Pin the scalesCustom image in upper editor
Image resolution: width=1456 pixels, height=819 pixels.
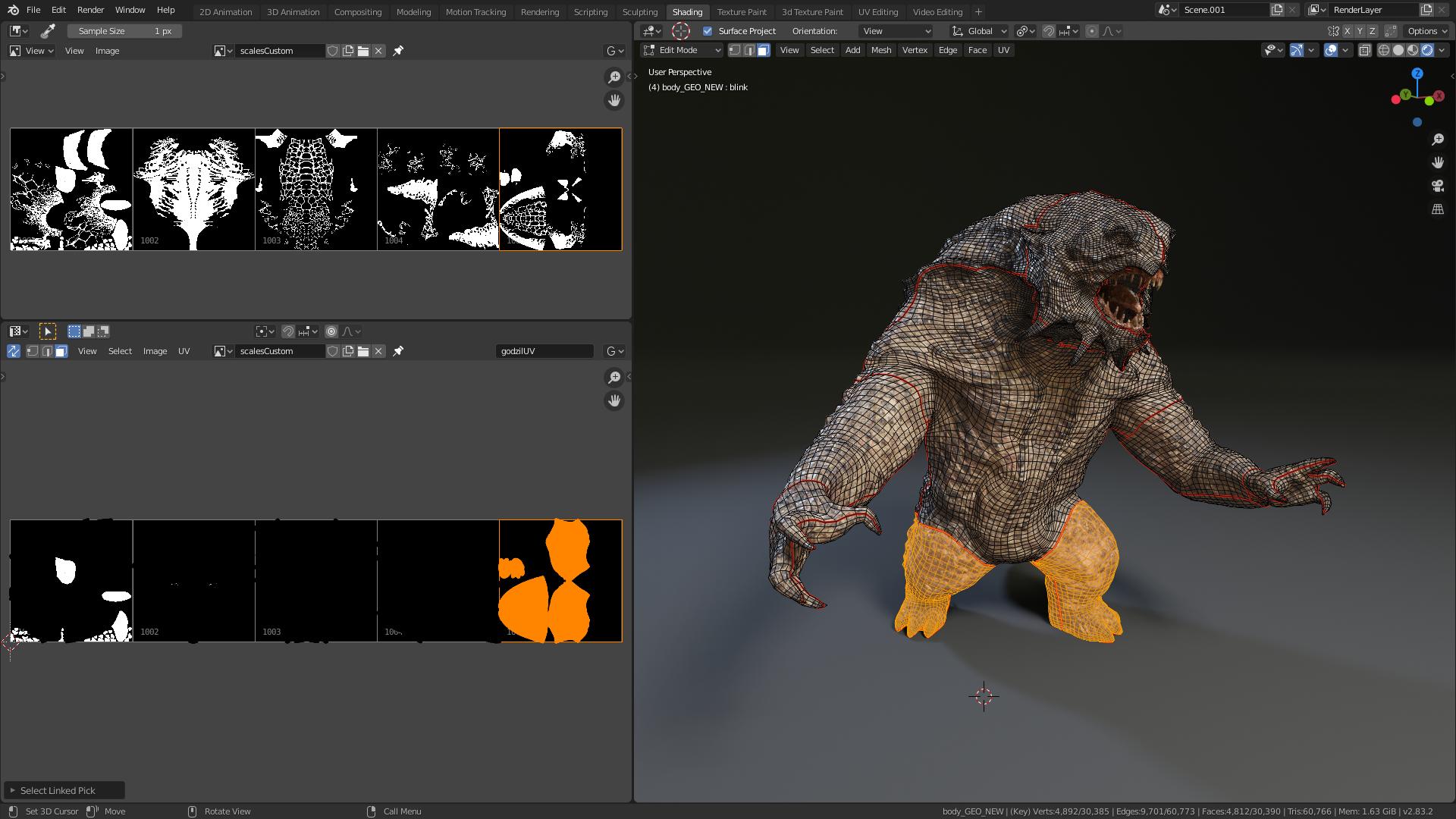[398, 51]
